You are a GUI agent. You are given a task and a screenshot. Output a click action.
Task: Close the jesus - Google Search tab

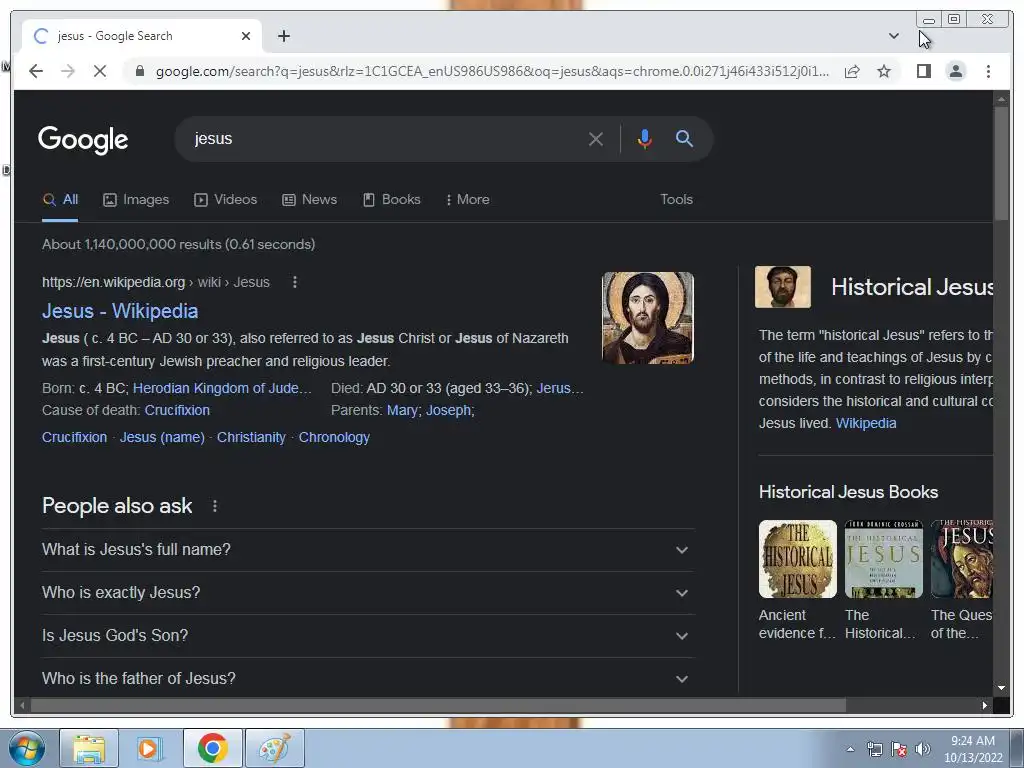point(246,36)
